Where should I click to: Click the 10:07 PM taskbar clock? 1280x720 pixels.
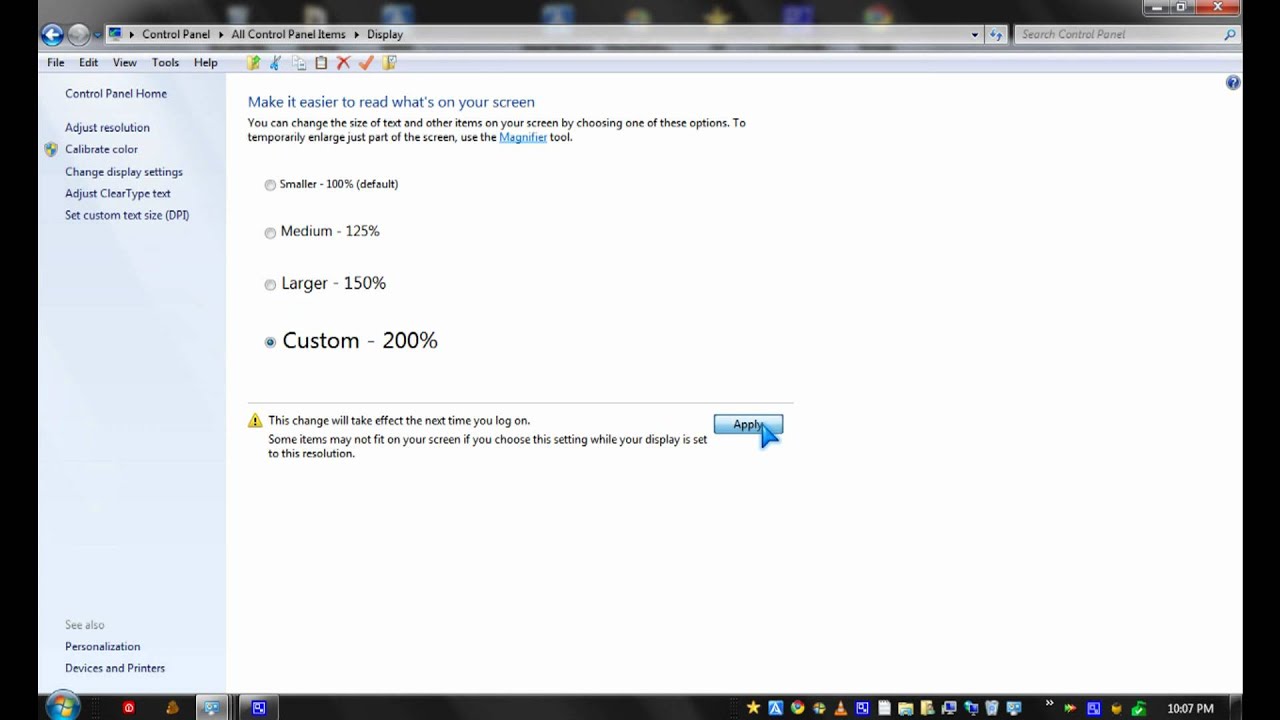(1190, 709)
